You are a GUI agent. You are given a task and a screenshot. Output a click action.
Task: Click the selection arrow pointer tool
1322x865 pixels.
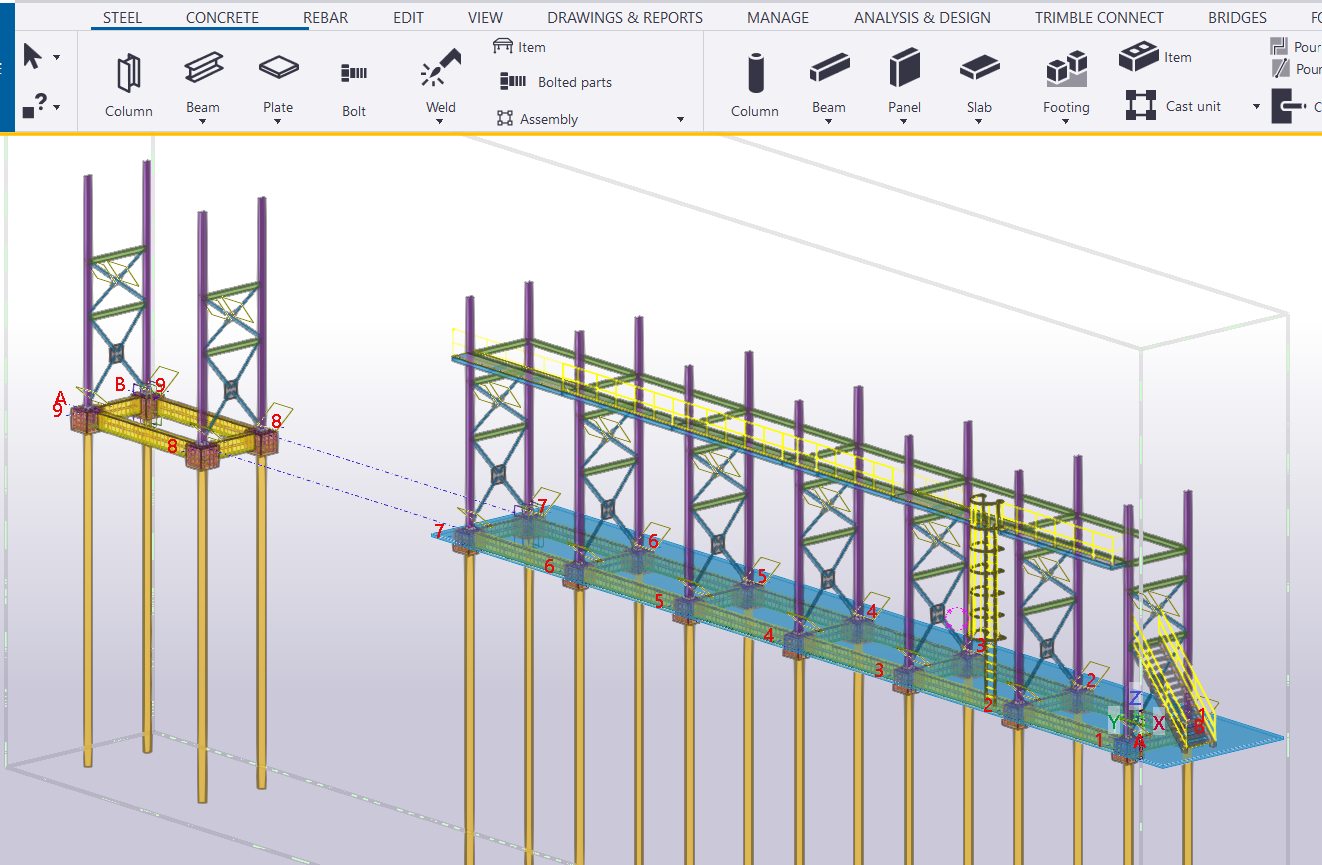(32, 56)
